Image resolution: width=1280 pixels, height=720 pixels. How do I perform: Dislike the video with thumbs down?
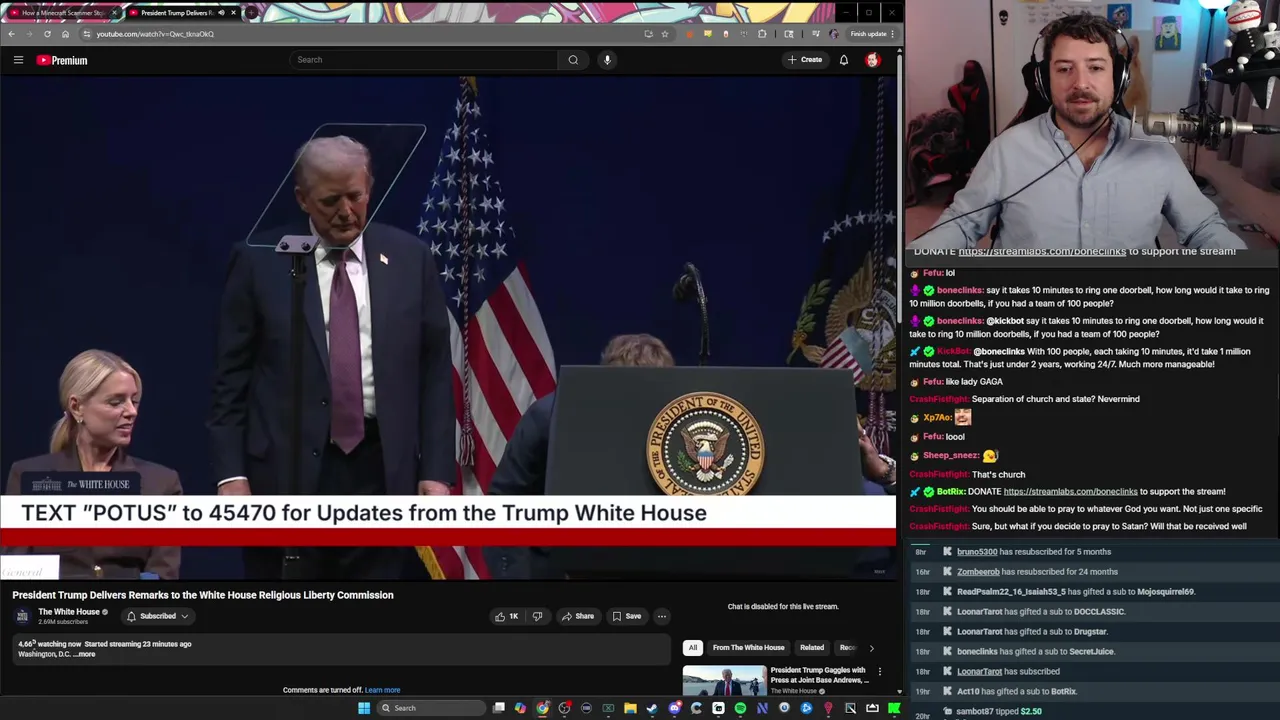[x=537, y=616]
